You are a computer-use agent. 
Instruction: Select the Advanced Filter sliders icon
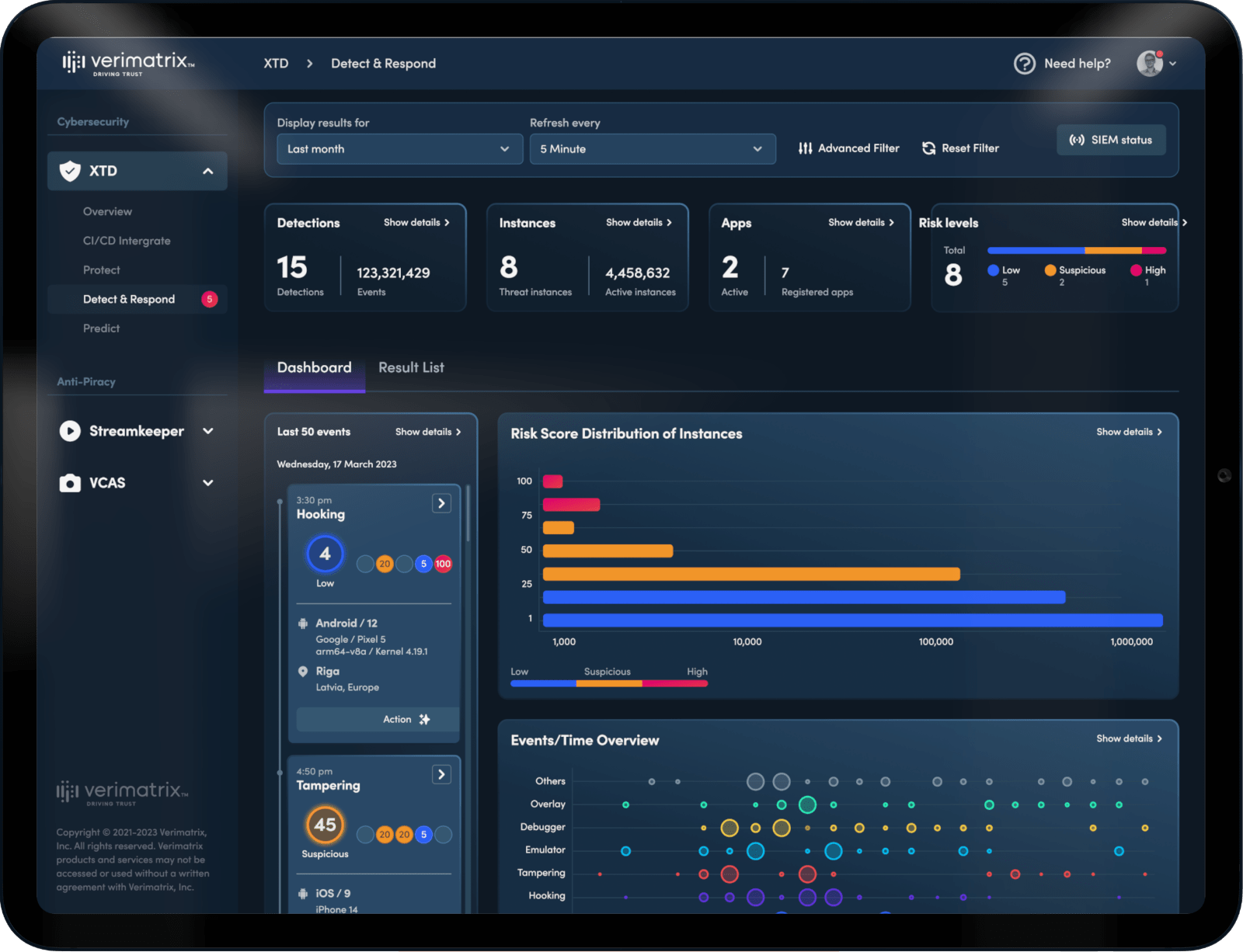click(806, 148)
